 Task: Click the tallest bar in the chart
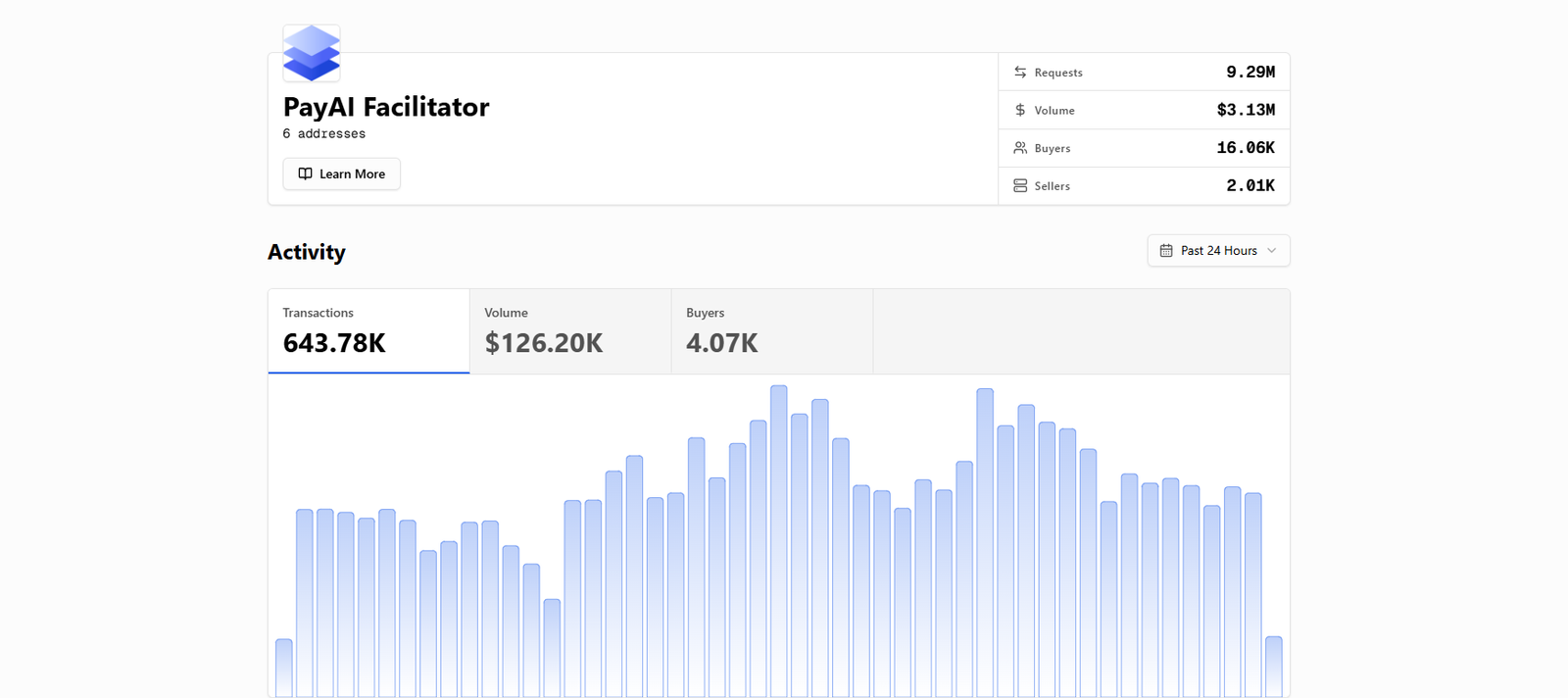click(779, 541)
